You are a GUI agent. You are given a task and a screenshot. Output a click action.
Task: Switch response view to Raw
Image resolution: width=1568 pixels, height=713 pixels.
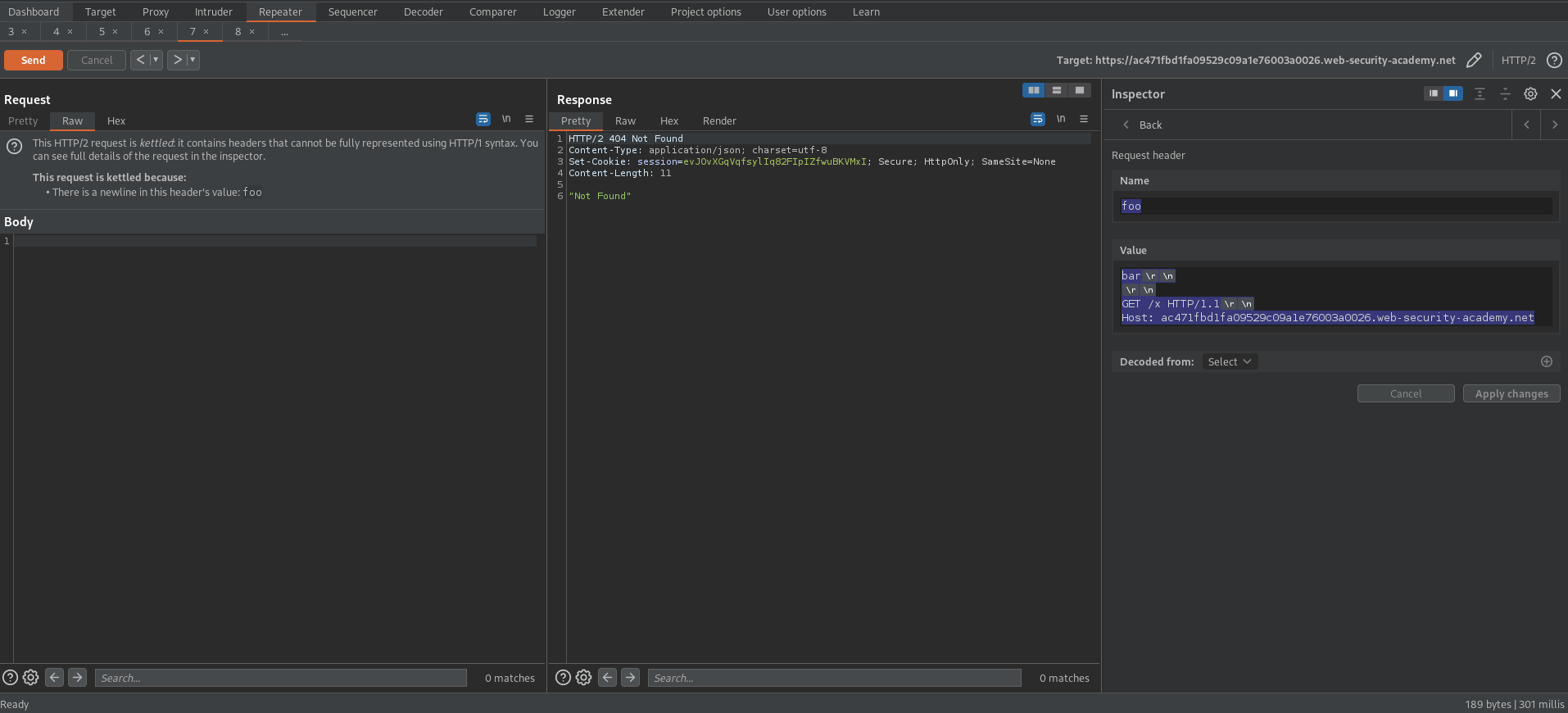click(625, 120)
